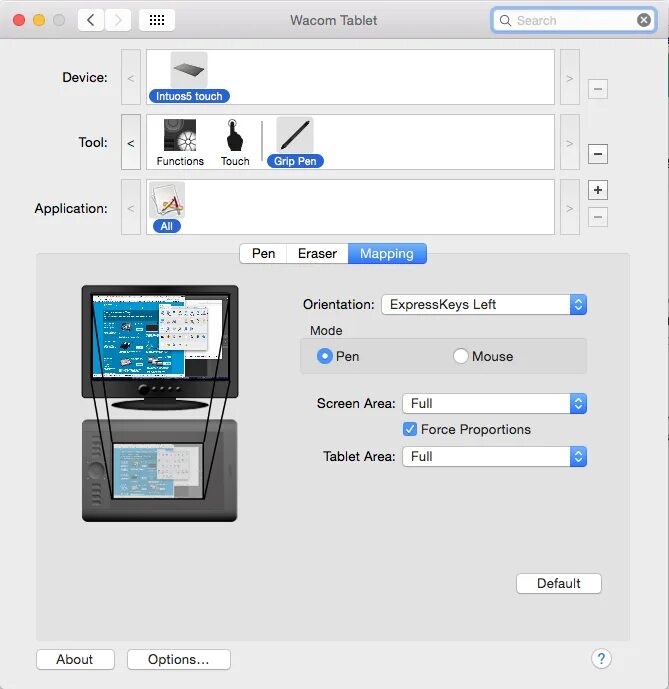Open the help question mark button
The image size is (669, 689).
coord(601,659)
